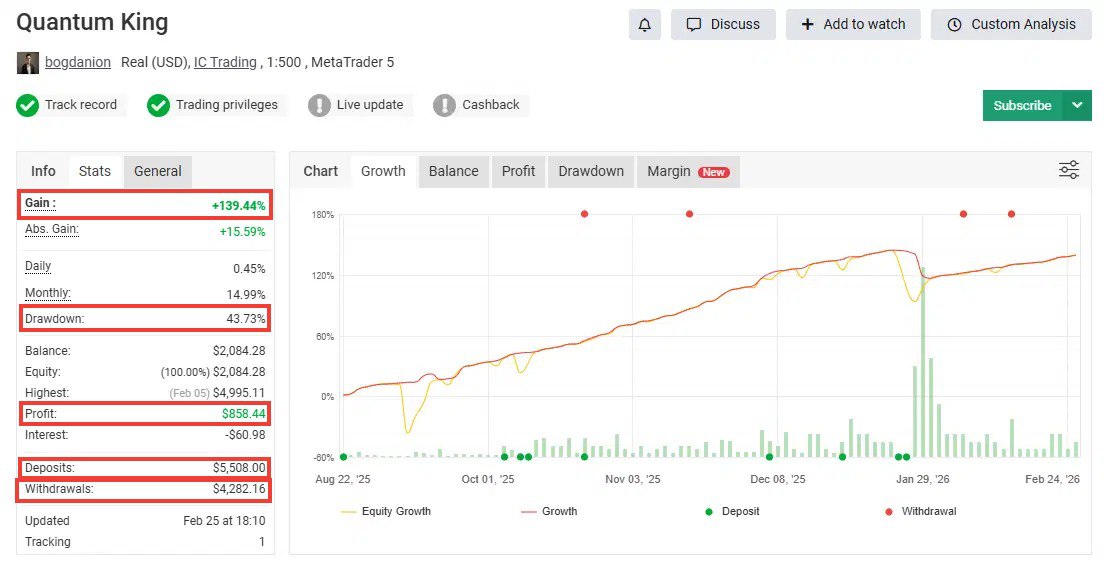Viewport: 1106px width, 570px height.
Task: Switch to the General tab
Action: pos(158,171)
